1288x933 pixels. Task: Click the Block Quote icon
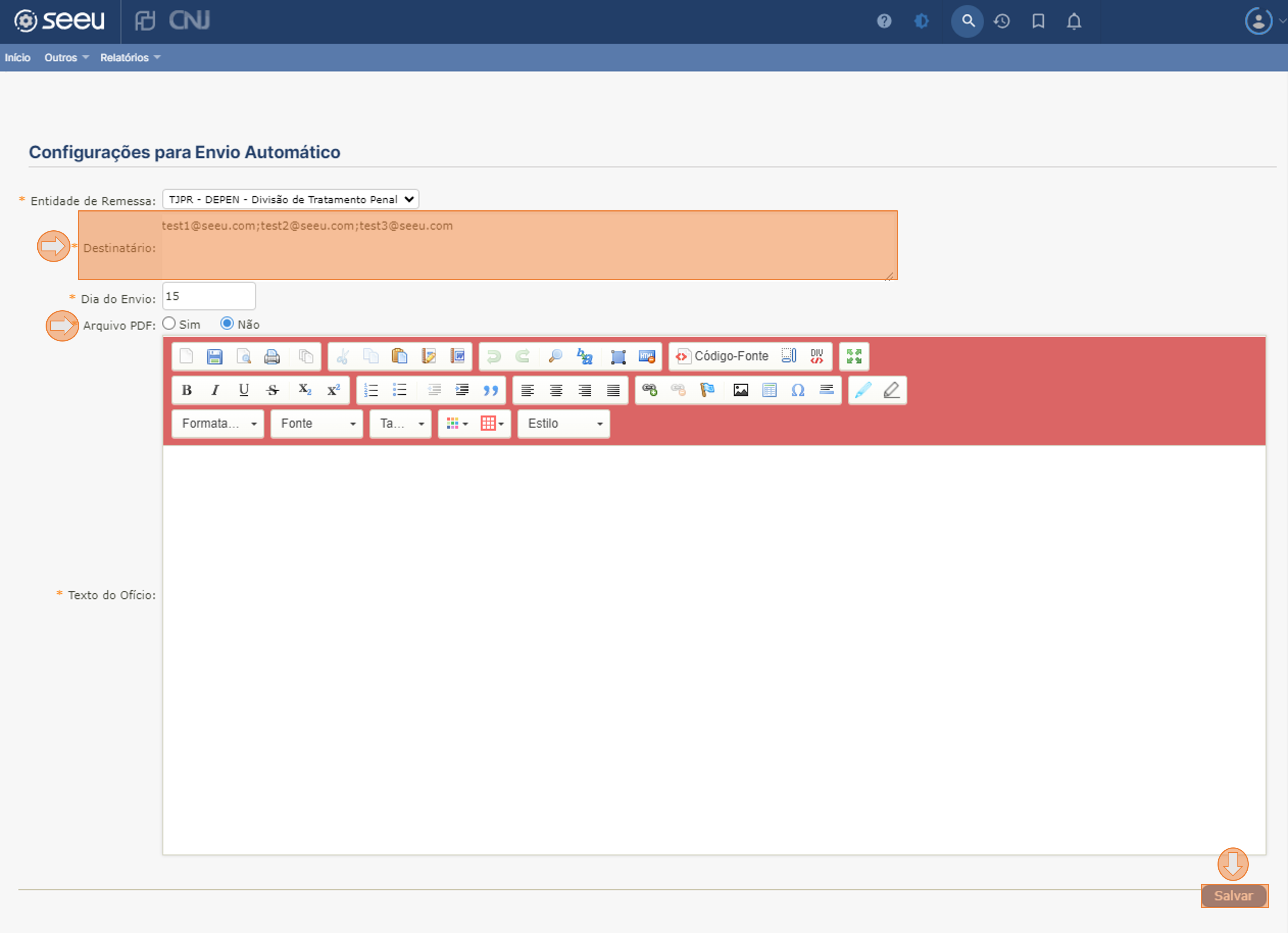(491, 390)
